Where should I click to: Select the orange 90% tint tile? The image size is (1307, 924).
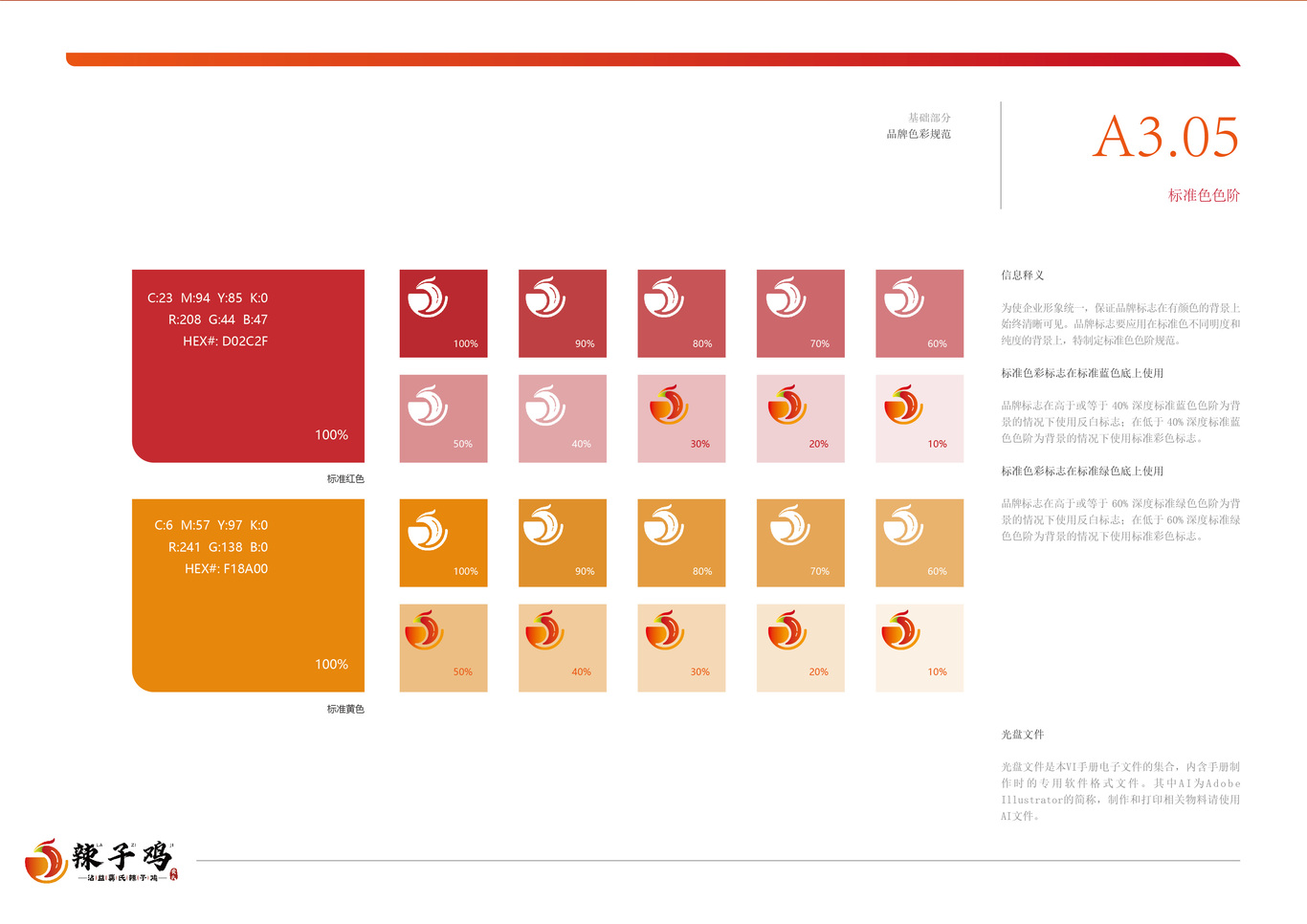click(x=563, y=542)
